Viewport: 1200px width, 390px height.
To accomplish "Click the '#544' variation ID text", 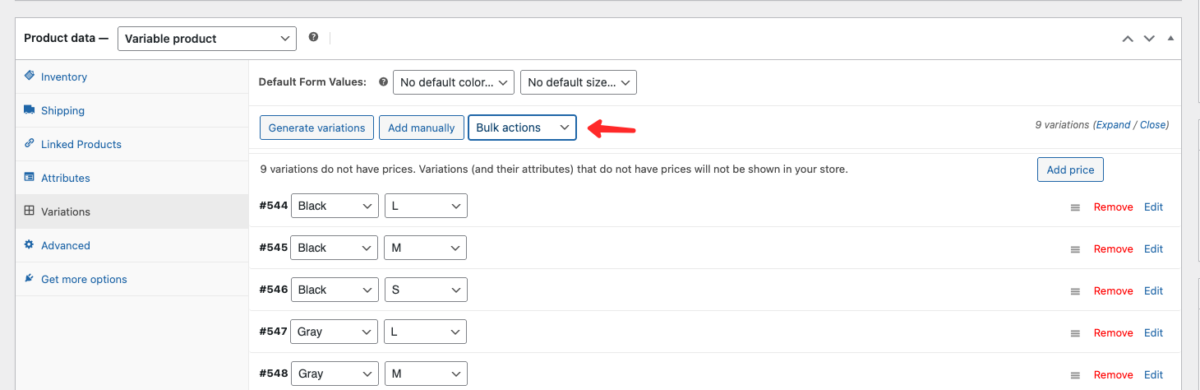I will coord(273,206).
